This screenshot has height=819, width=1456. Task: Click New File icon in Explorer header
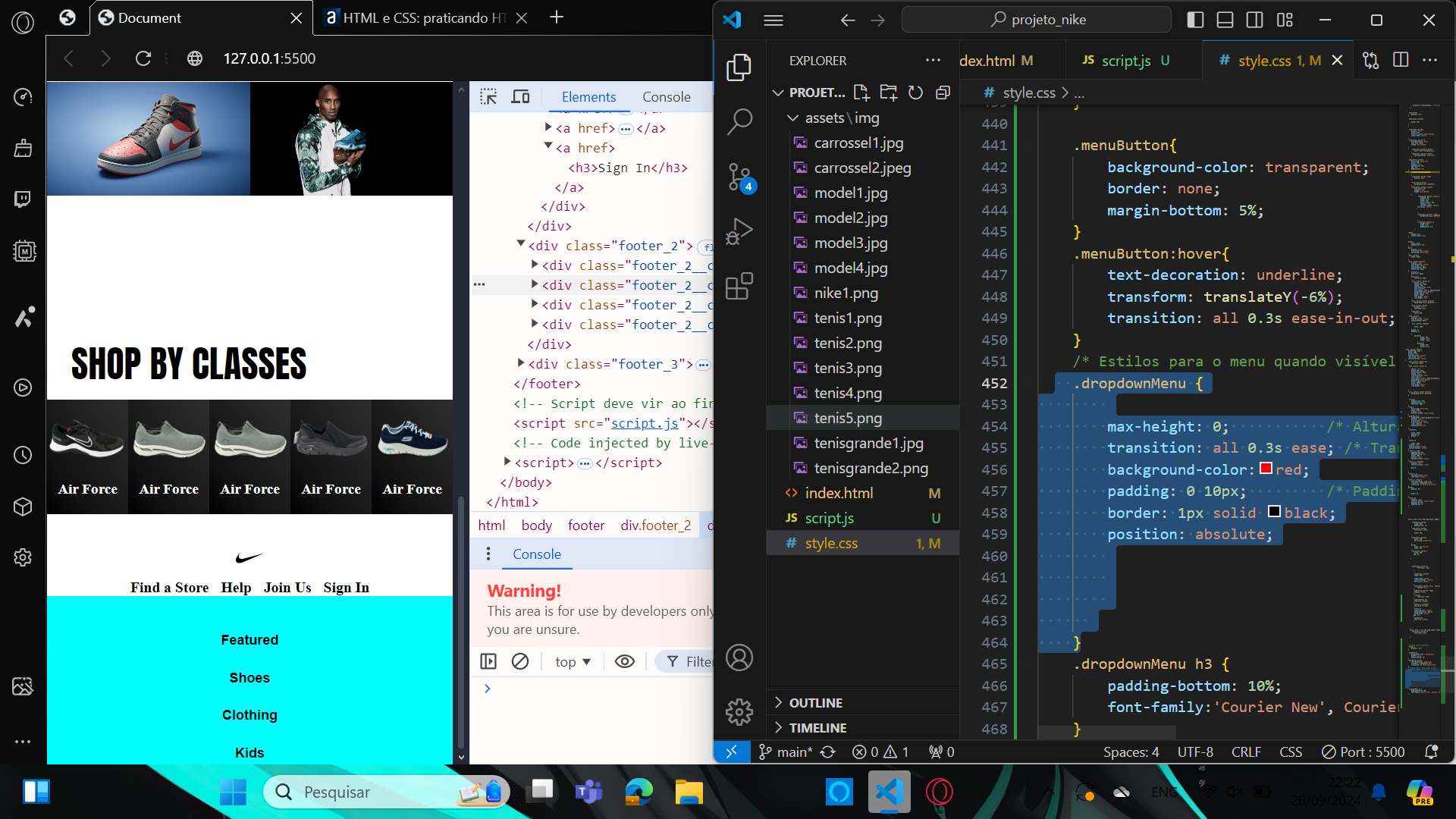click(x=861, y=93)
